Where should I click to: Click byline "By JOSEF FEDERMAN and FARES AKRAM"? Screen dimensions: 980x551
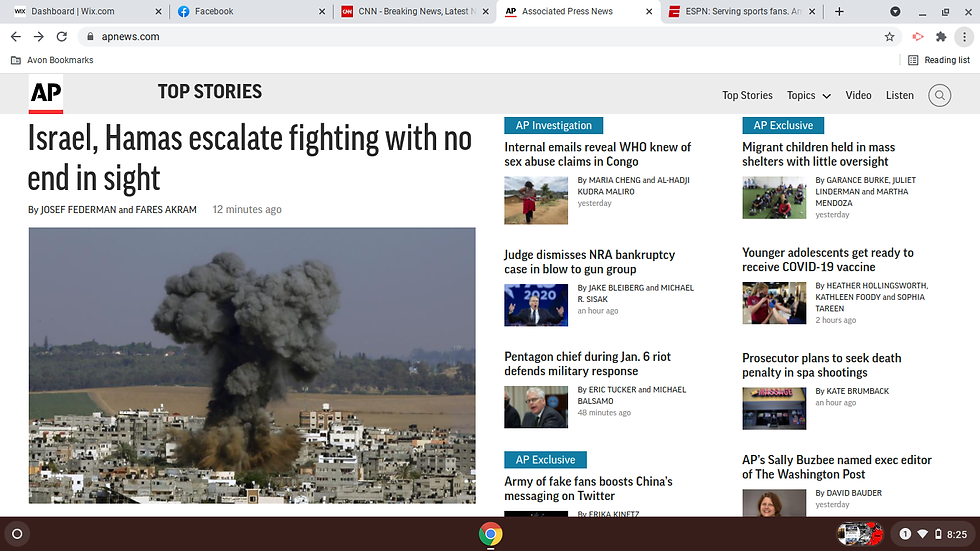pyautogui.click(x=112, y=210)
